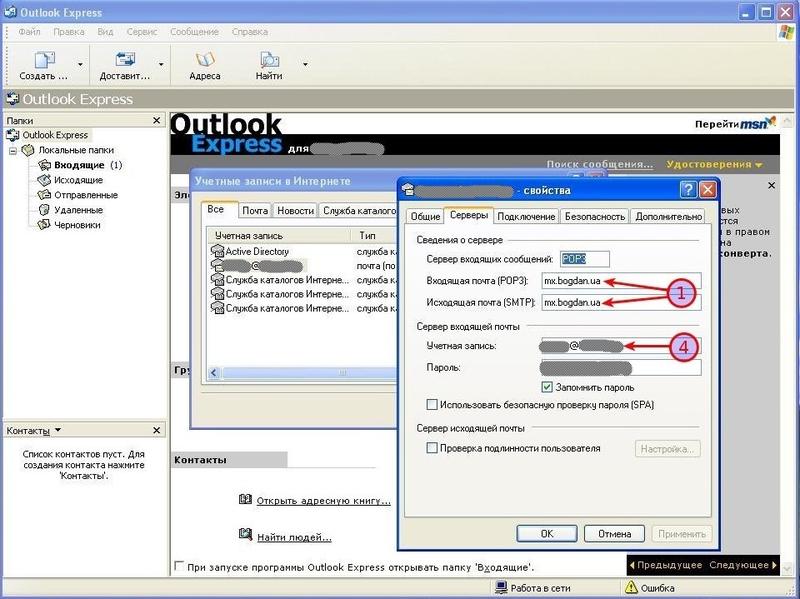Image resolution: width=800 pixels, height=599 pixels.
Task: Click the find people icon next to link
Action: click(x=245, y=535)
